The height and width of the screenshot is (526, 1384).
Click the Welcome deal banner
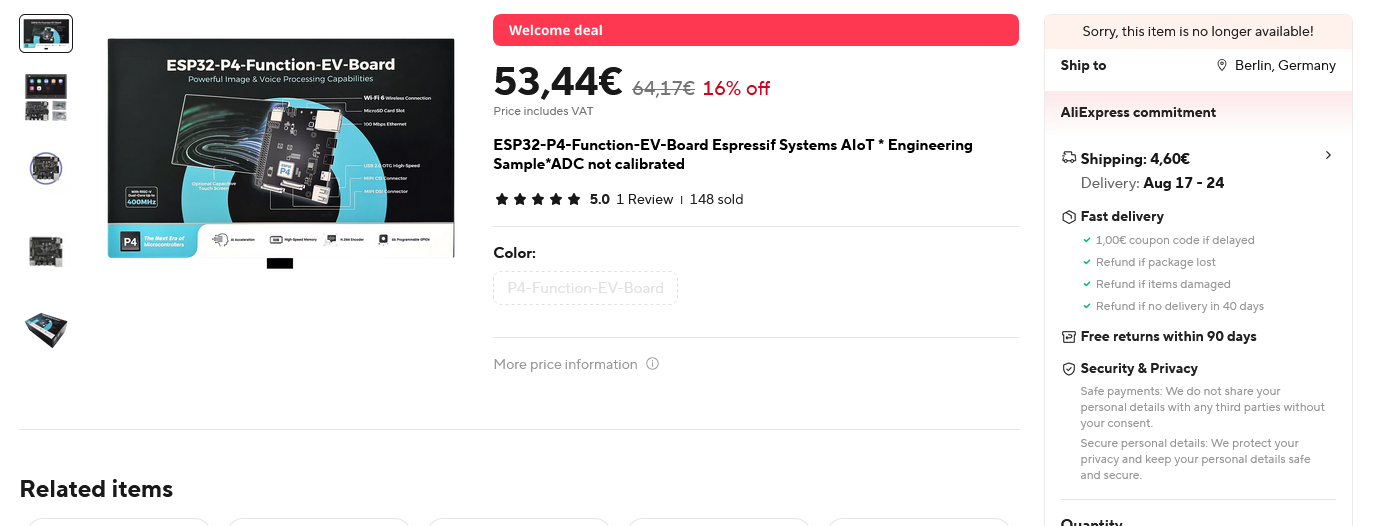756,30
